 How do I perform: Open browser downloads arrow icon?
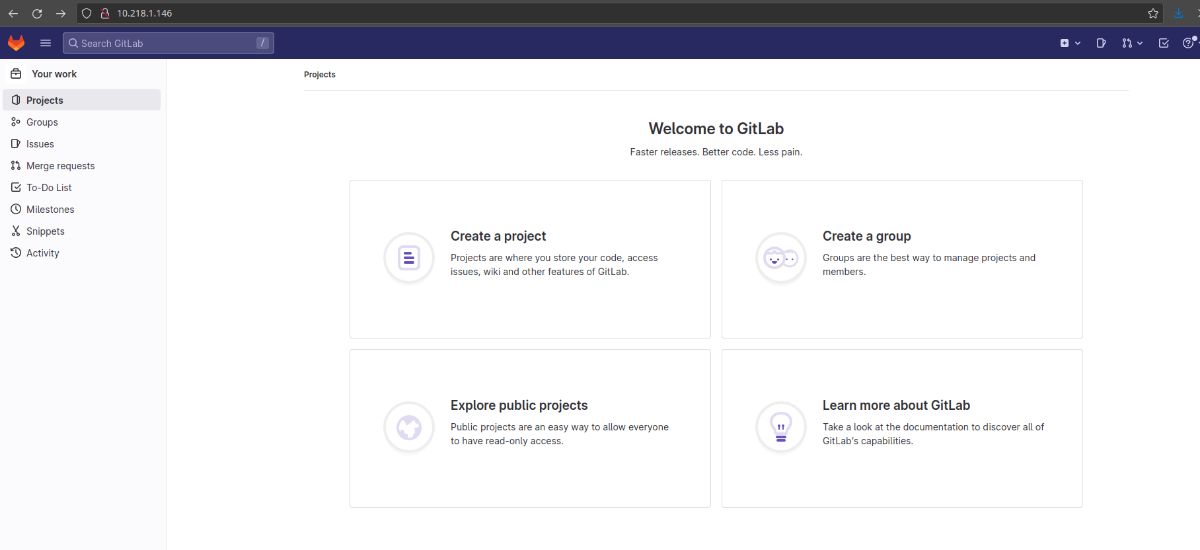[1178, 13]
